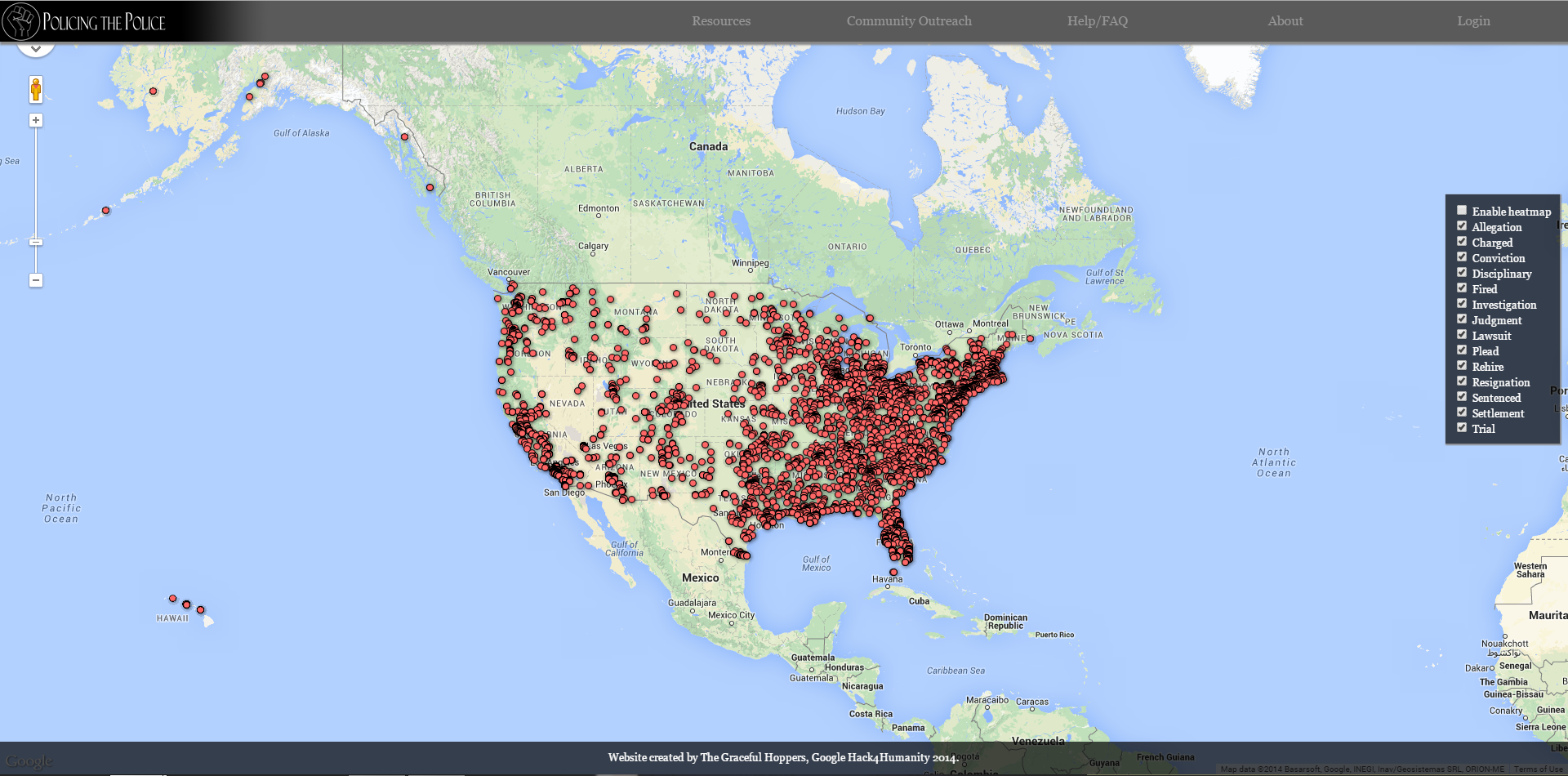Click the Aleutian Islands incident marker
The width and height of the screenshot is (1568, 776).
[x=105, y=211]
